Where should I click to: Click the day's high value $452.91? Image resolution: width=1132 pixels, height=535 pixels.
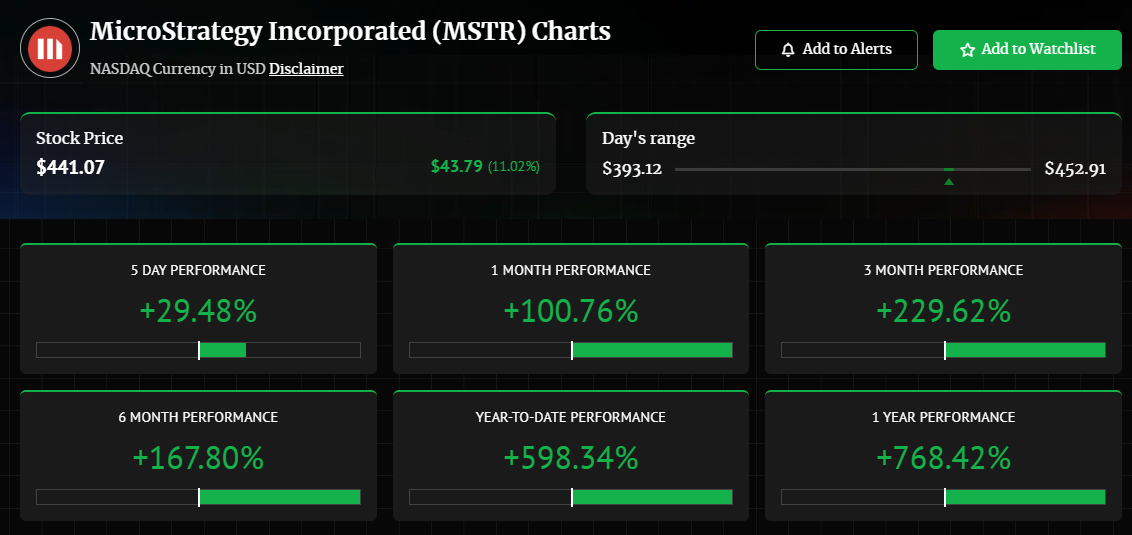point(1075,169)
